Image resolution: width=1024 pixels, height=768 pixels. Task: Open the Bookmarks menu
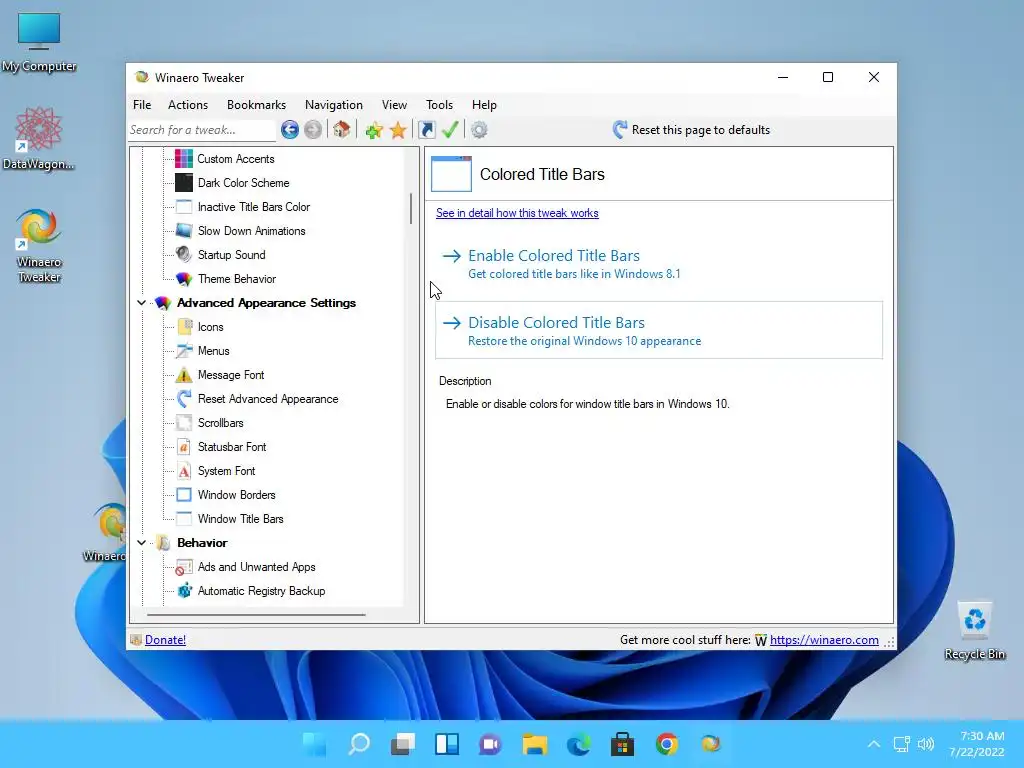256,104
